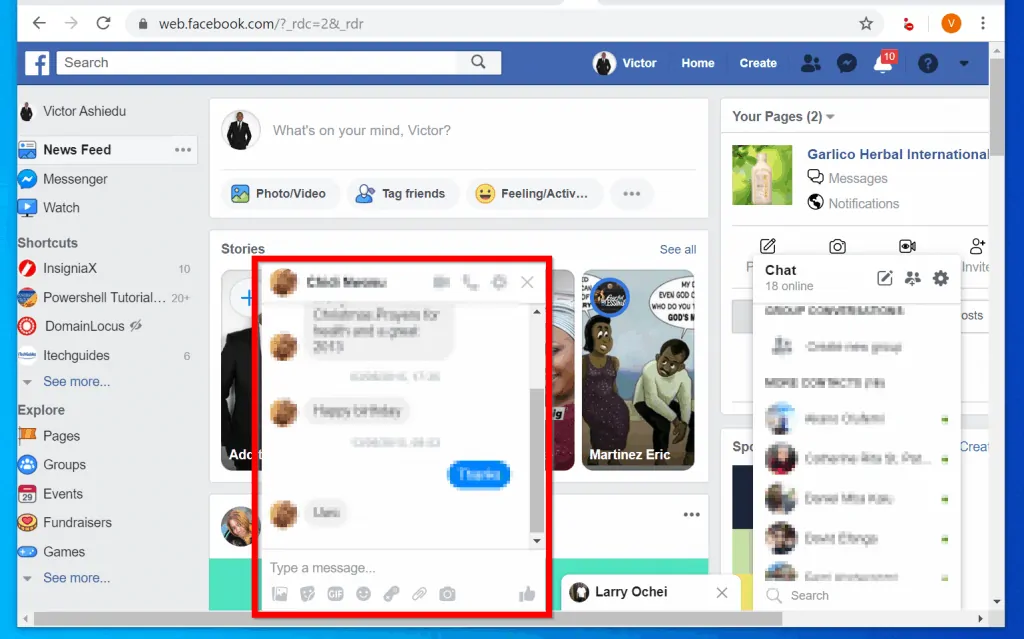Expand See more under Shortcuts

point(76,382)
